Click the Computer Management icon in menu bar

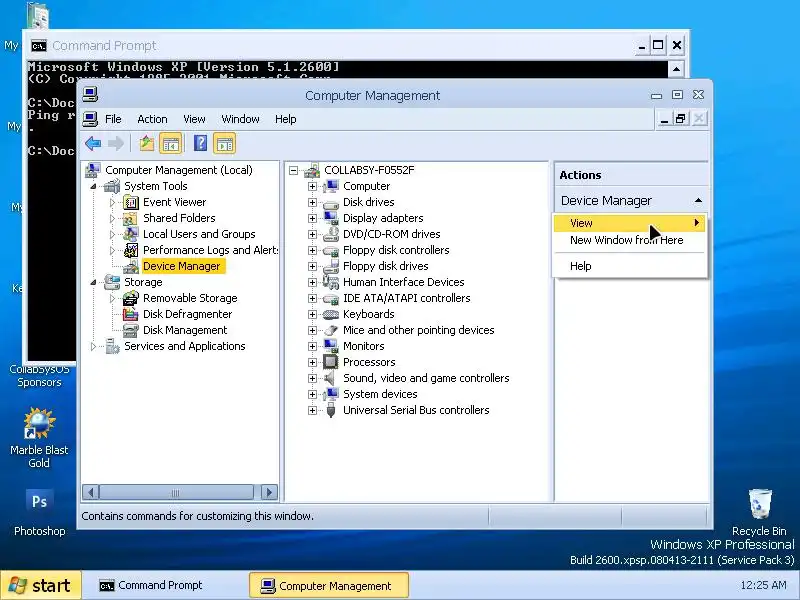[90, 119]
